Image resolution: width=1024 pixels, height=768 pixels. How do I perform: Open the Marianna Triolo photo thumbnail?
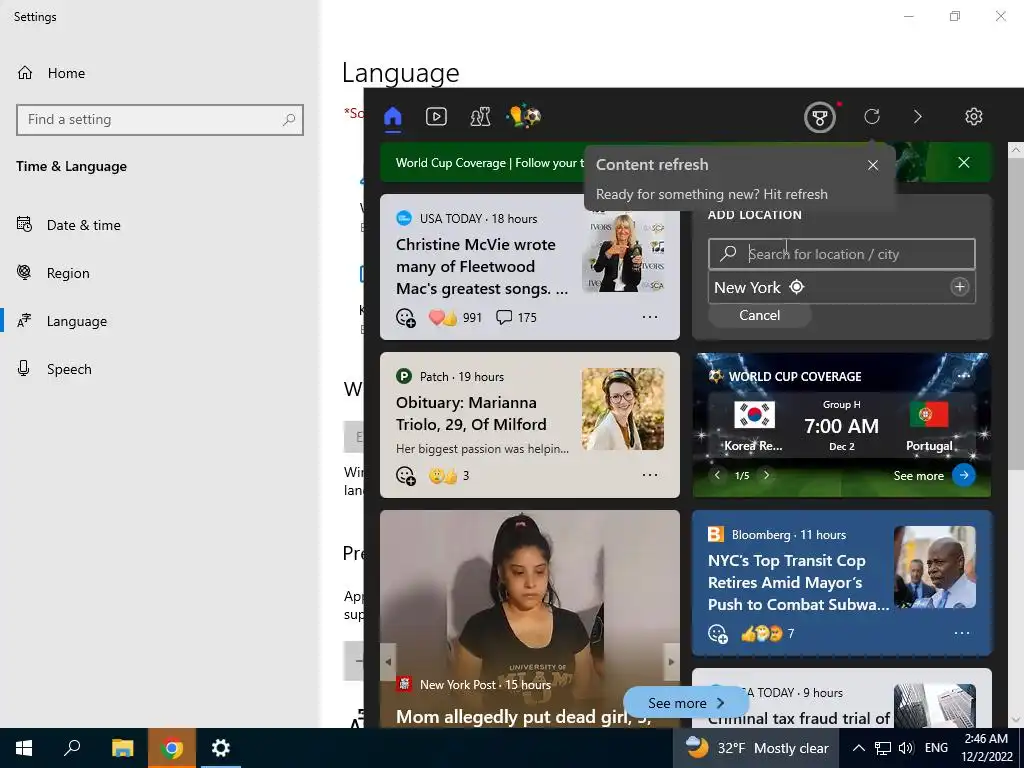pyautogui.click(x=623, y=409)
